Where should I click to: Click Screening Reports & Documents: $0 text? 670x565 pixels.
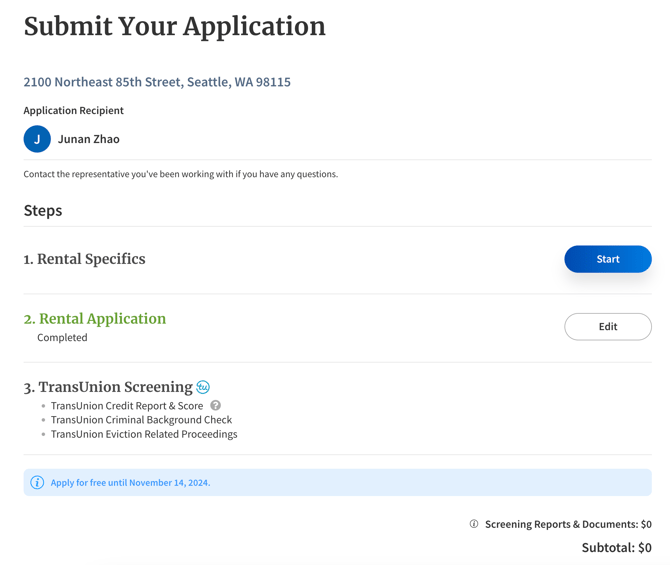point(568,524)
